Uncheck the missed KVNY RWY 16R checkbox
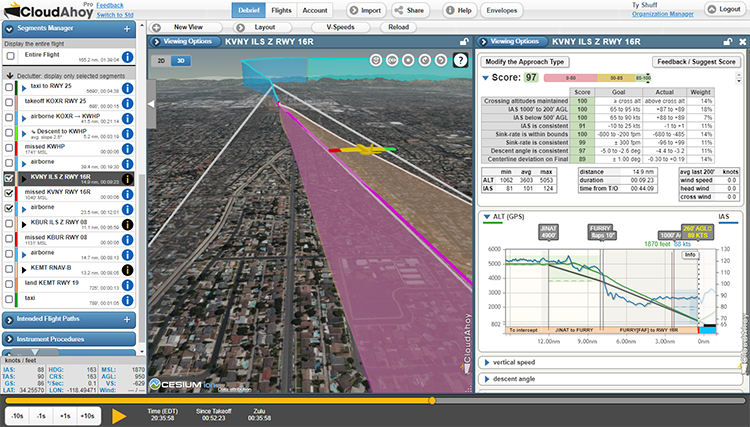The height and width of the screenshot is (427, 750). pyautogui.click(x=9, y=193)
